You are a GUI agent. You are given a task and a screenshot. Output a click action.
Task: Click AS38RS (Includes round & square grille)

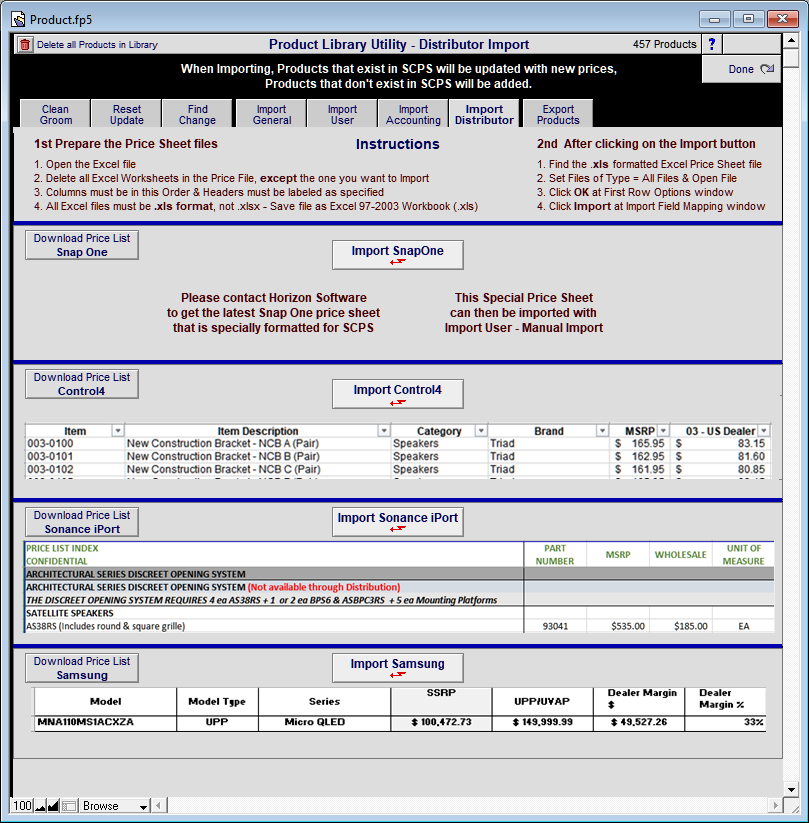[x=106, y=626]
